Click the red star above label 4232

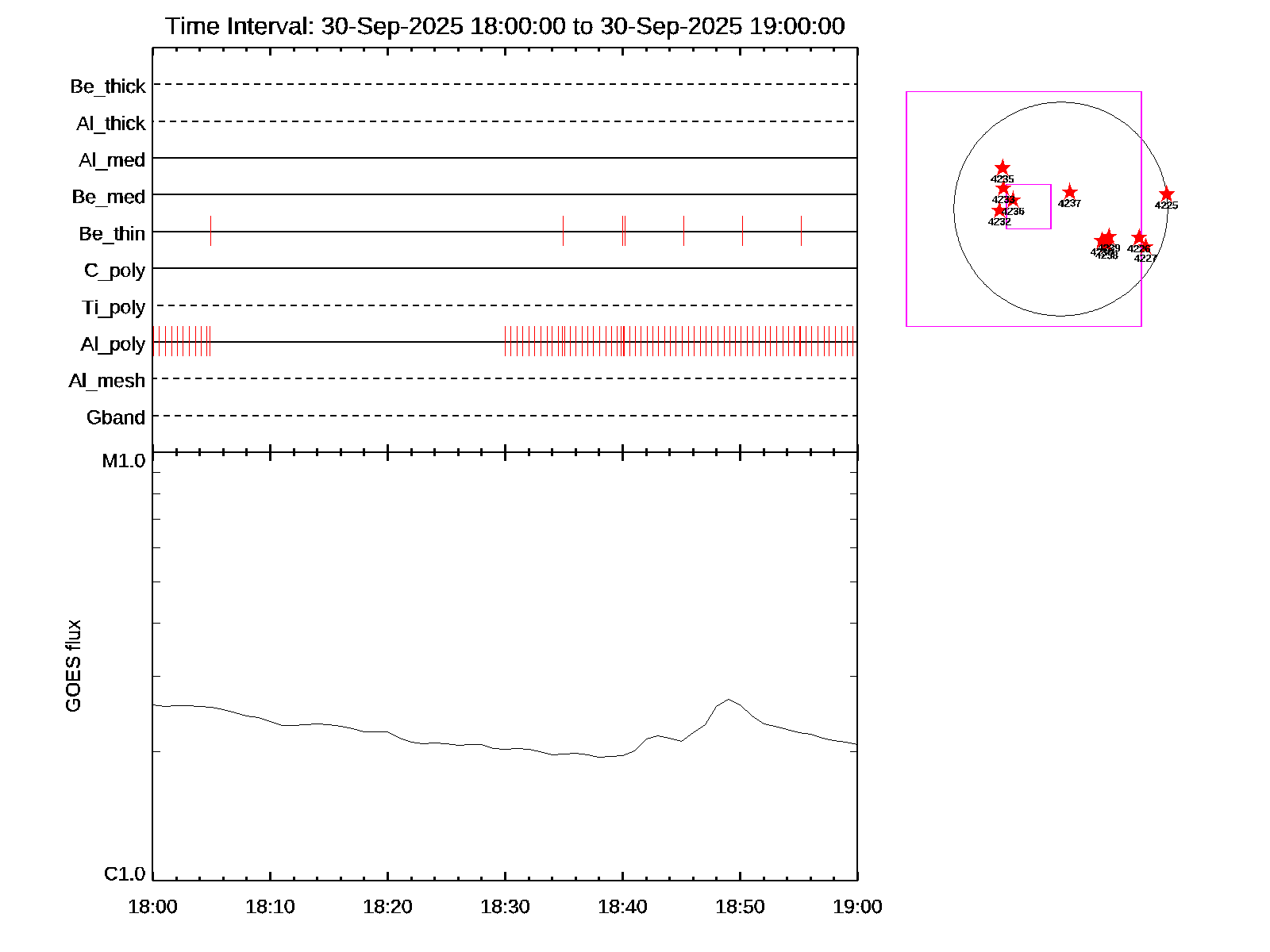click(x=999, y=210)
